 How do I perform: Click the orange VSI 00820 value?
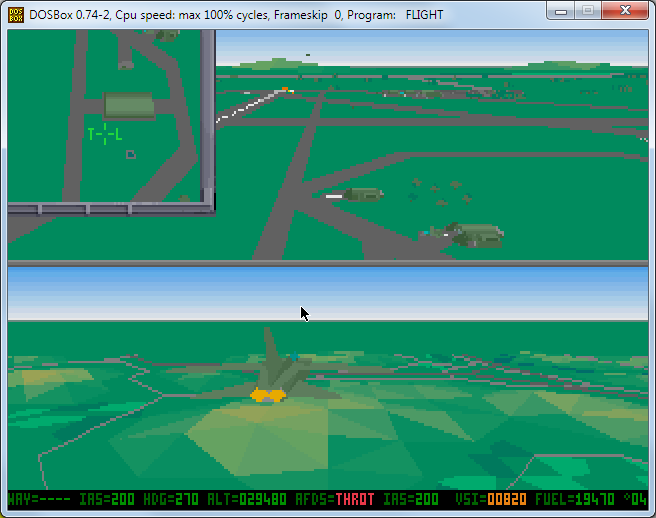point(506,498)
